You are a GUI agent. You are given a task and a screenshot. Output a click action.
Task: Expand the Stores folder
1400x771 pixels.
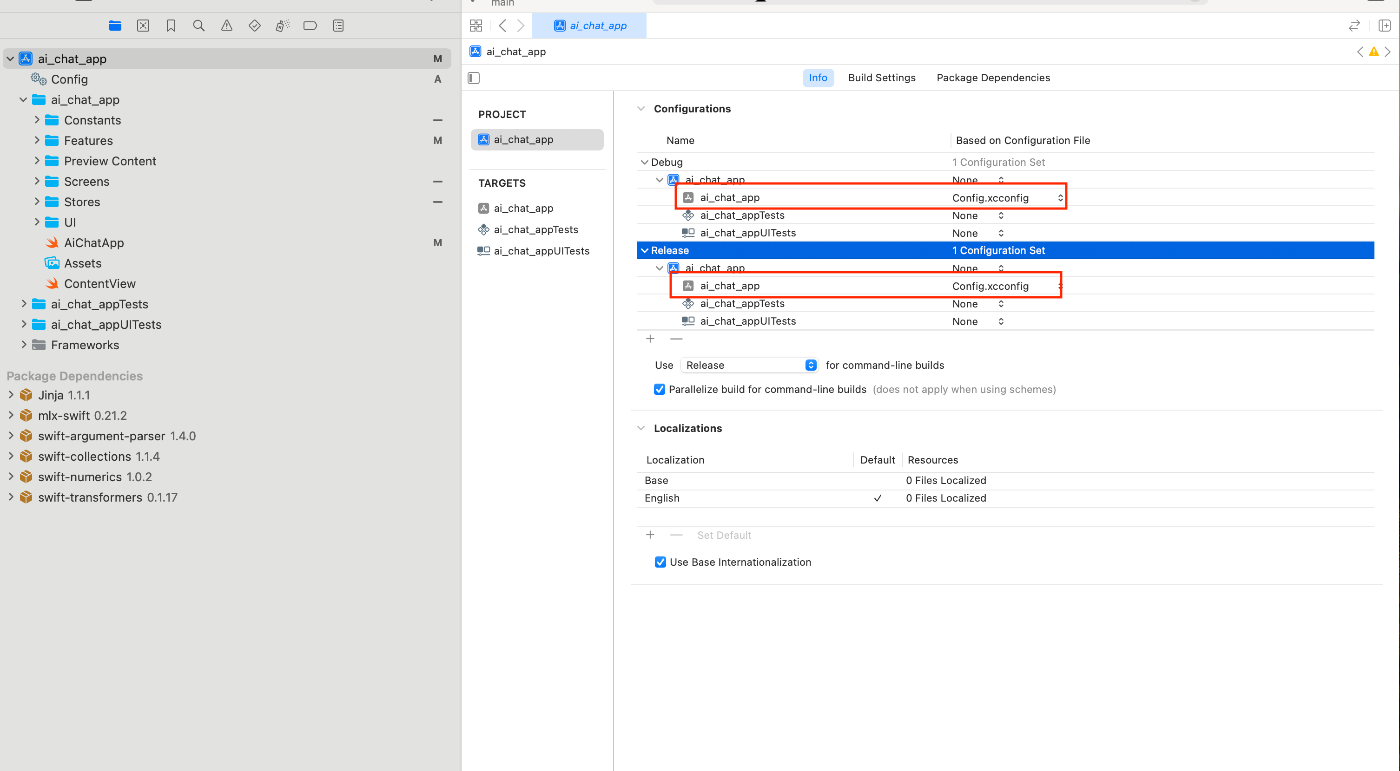37,202
